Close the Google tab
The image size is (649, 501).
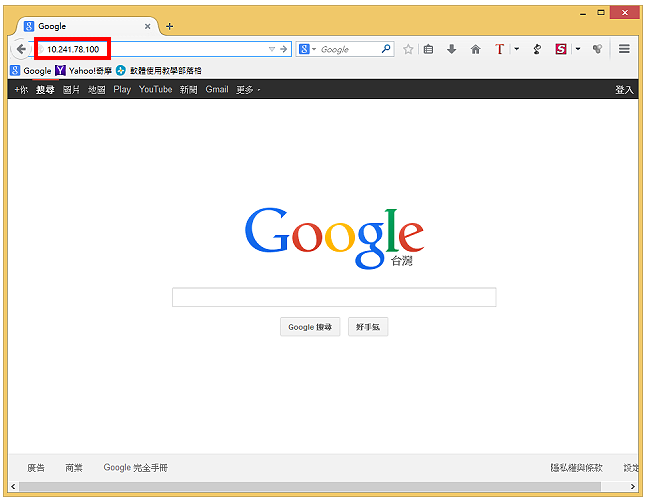pos(147,26)
